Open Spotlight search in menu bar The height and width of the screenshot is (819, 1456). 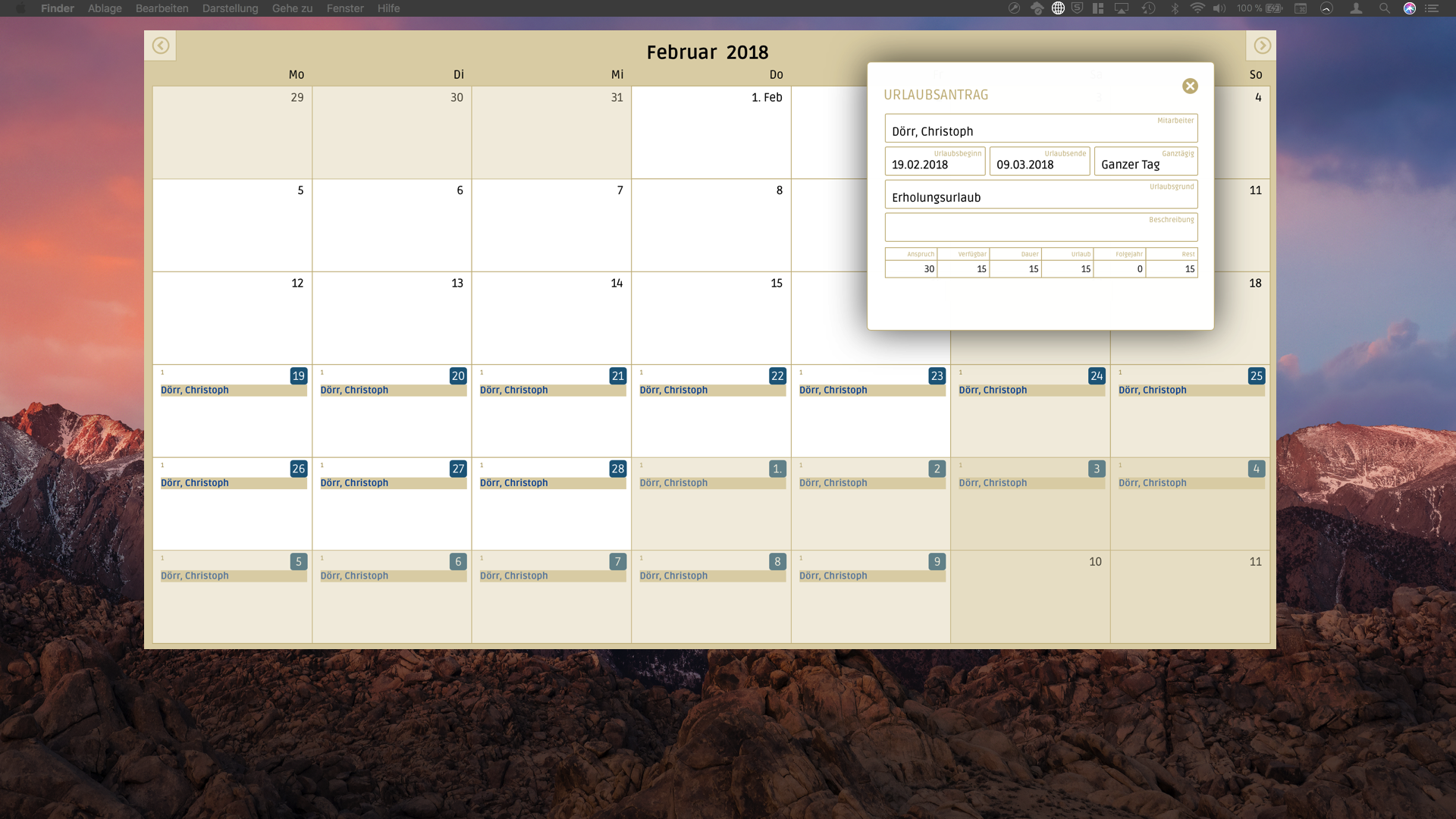(1384, 8)
